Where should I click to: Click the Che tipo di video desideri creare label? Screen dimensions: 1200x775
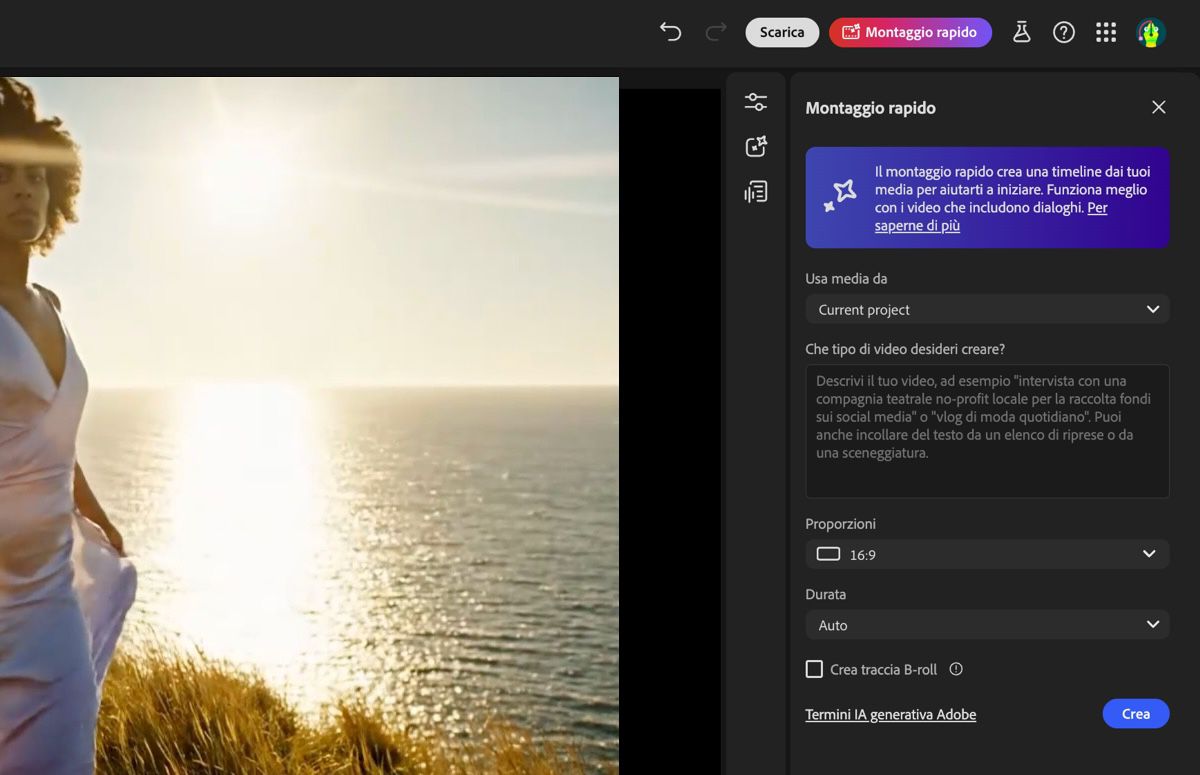click(x=905, y=349)
